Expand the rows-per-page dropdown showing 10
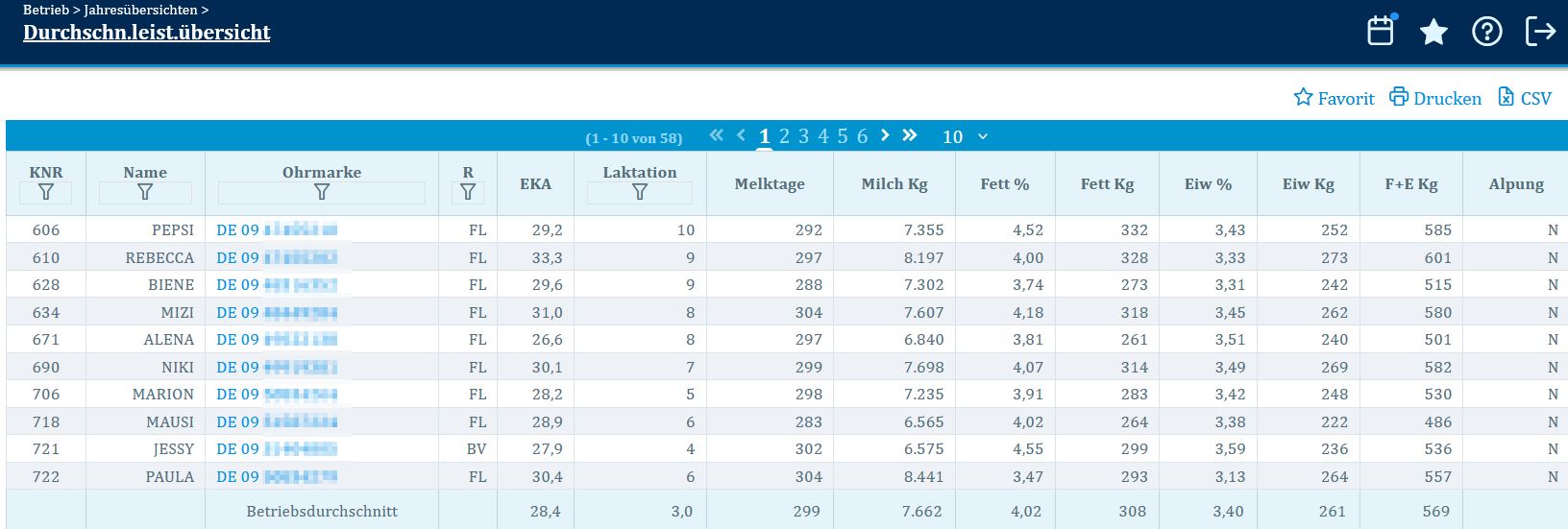This screenshot has height=529, width=1568. pyautogui.click(x=965, y=136)
